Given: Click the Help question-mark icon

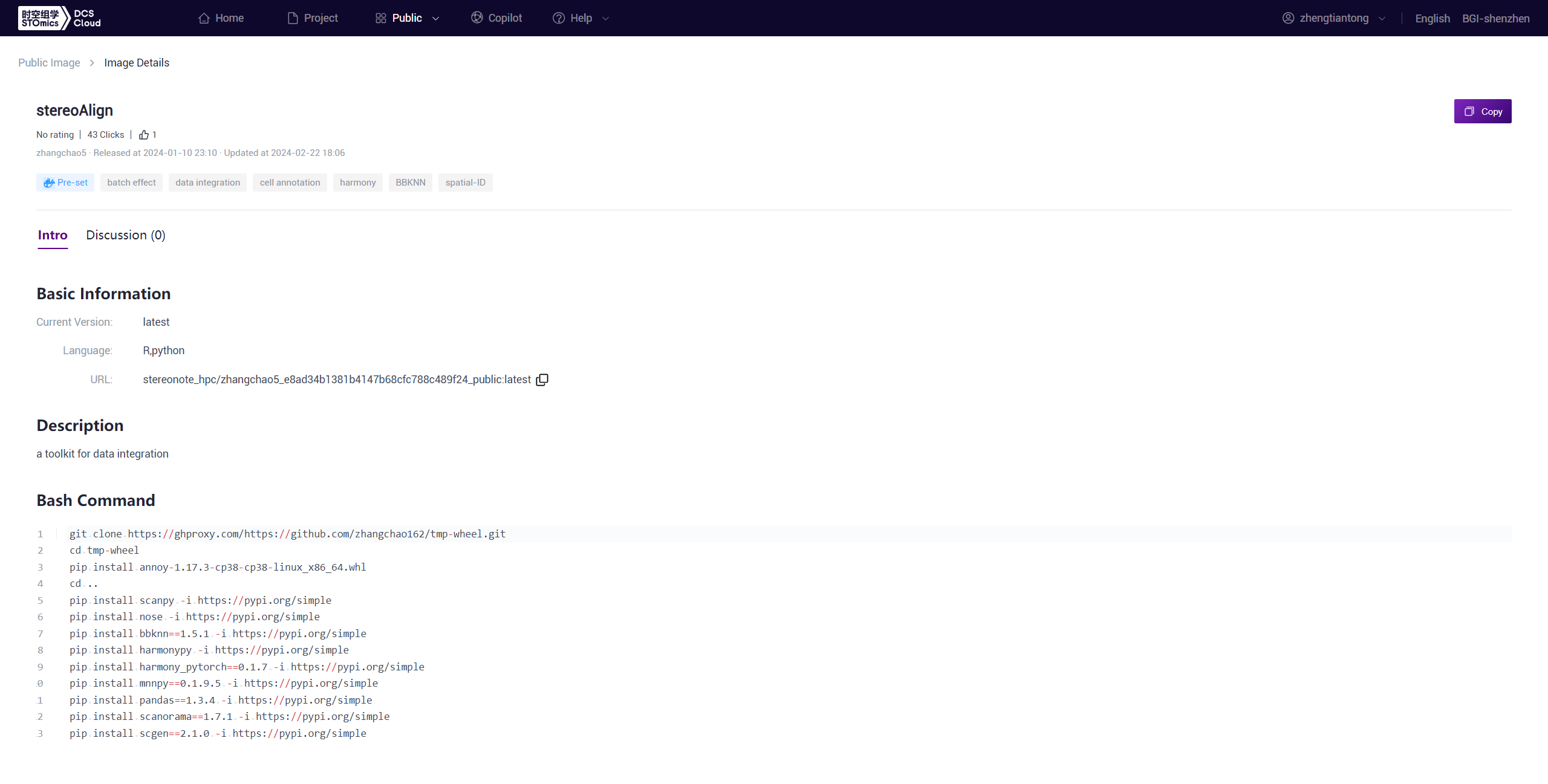Looking at the screenshot, I should 559,18.
